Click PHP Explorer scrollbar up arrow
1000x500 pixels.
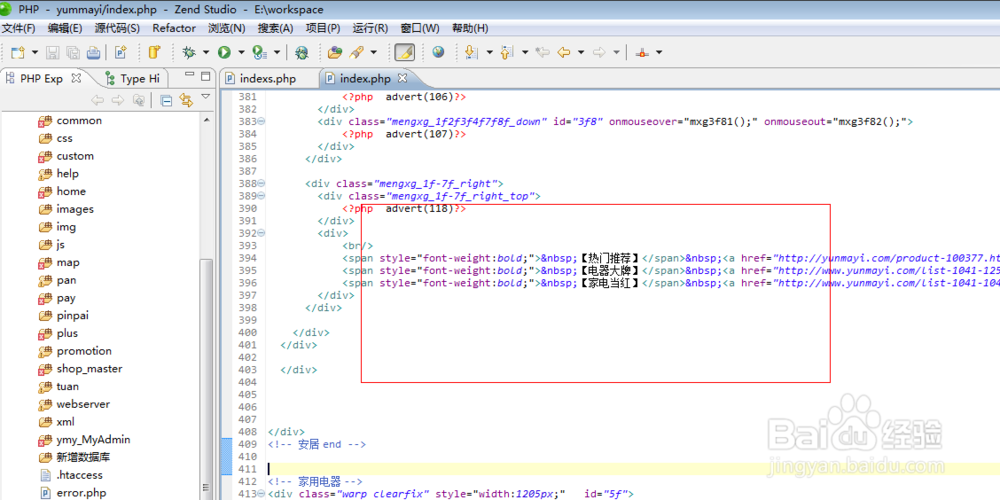coord(207,120)
